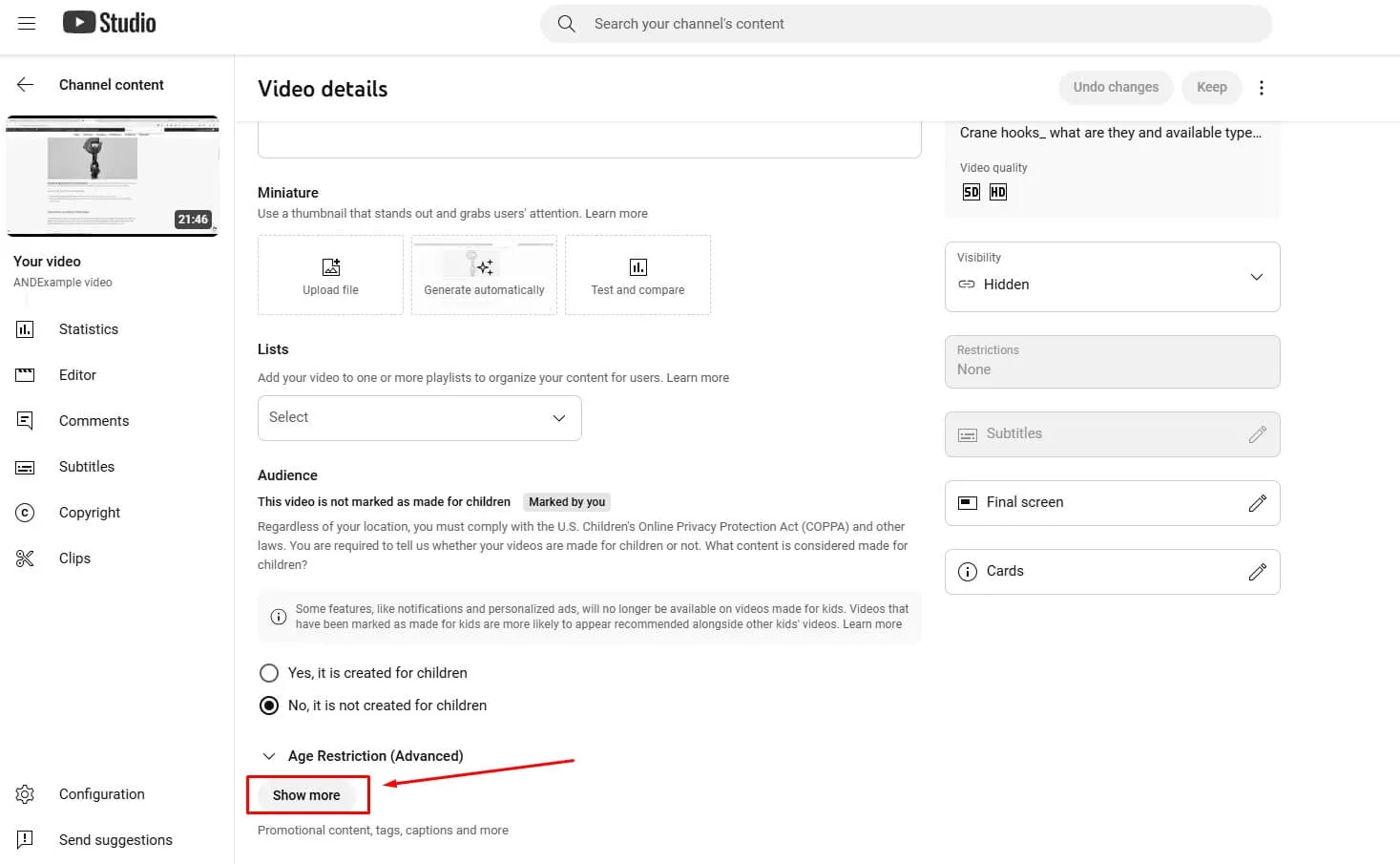Open Statistics in the sidebar

pyautogui.click(x=88, y=329)
